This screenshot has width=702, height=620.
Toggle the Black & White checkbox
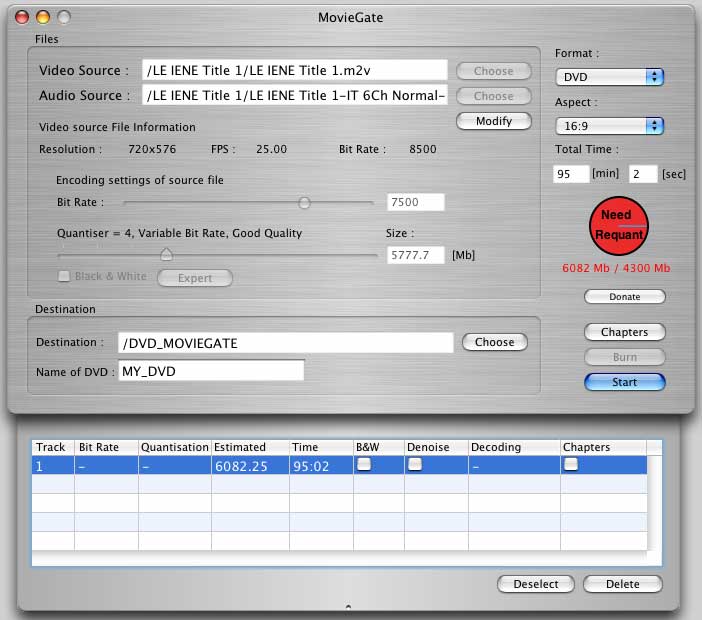click(65, 277)
